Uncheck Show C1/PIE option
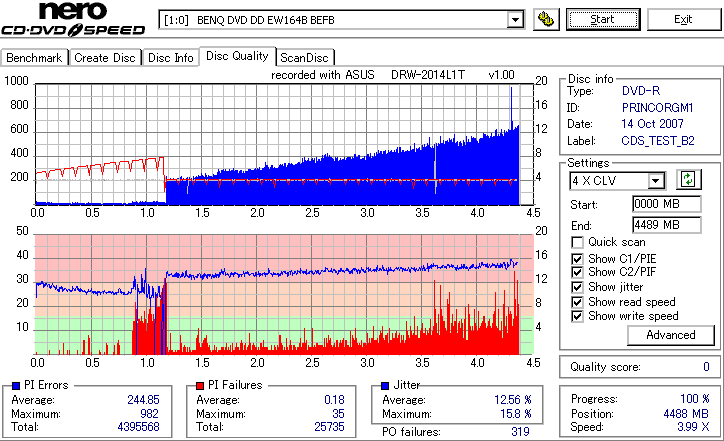This screenshot has width=724, height=441. 577,259
